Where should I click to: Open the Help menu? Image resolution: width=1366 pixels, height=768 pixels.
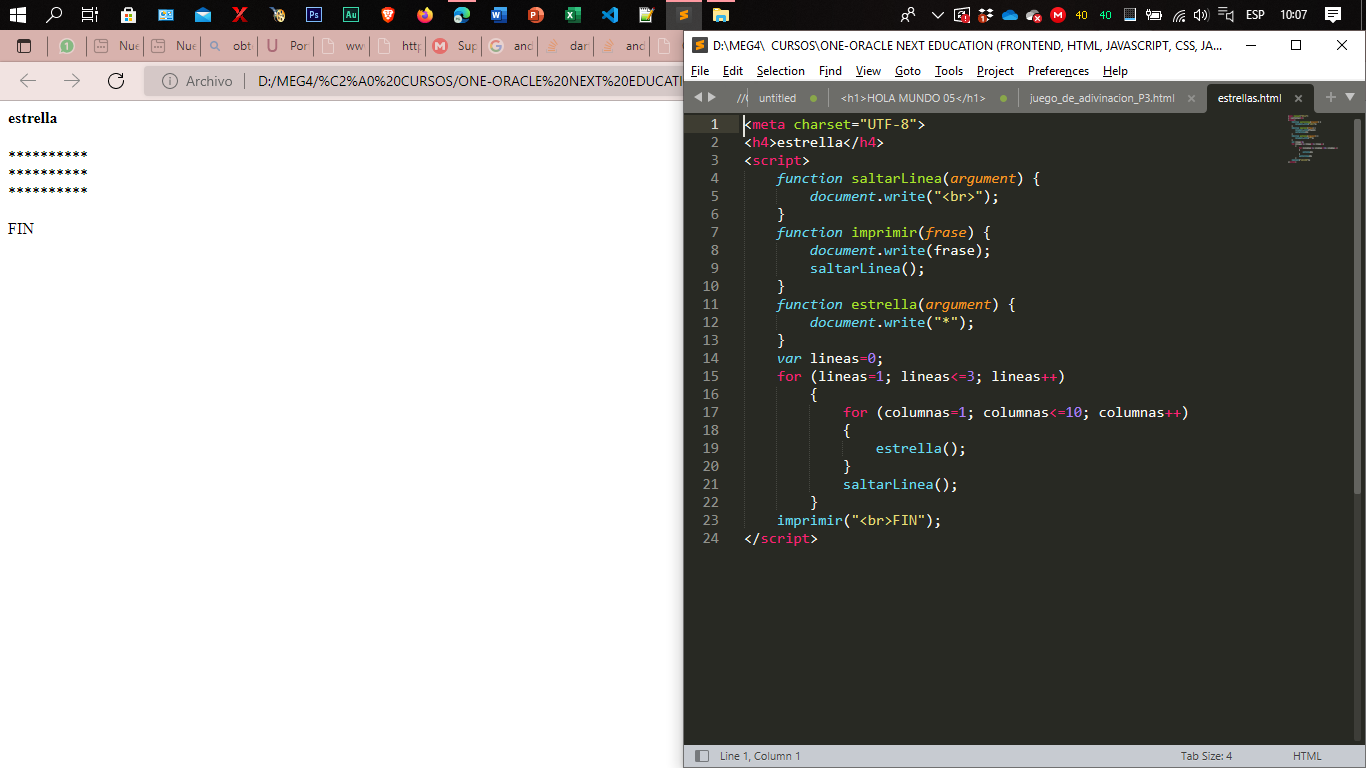1115,71
